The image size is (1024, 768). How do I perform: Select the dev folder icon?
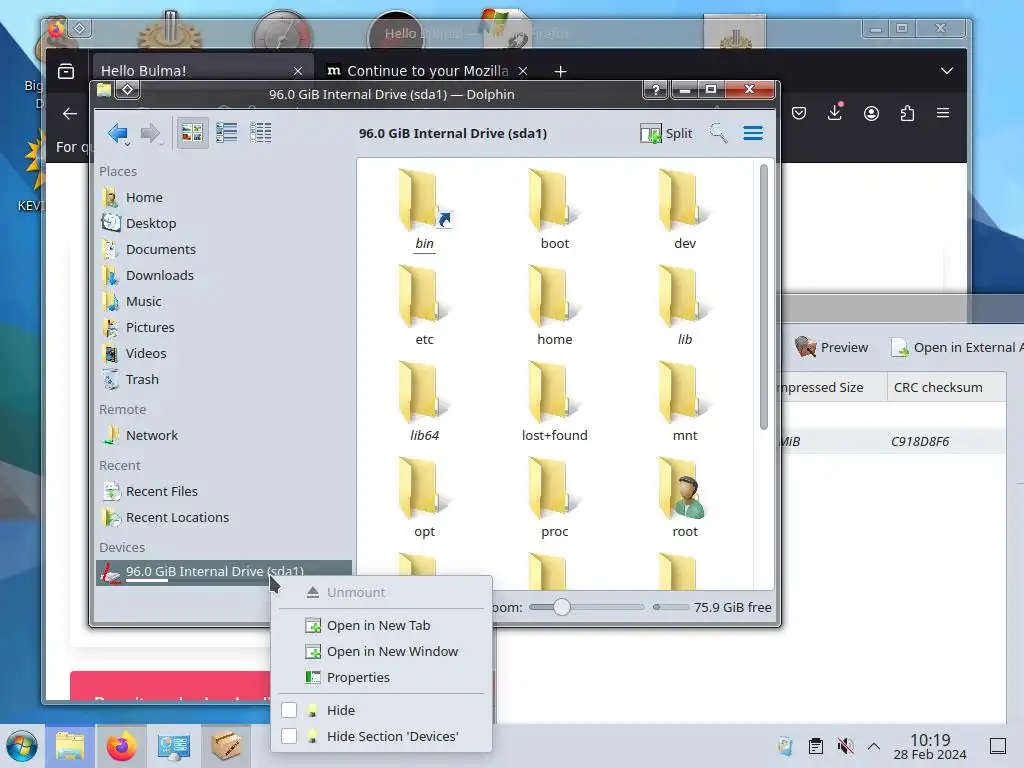click(684, 200)
